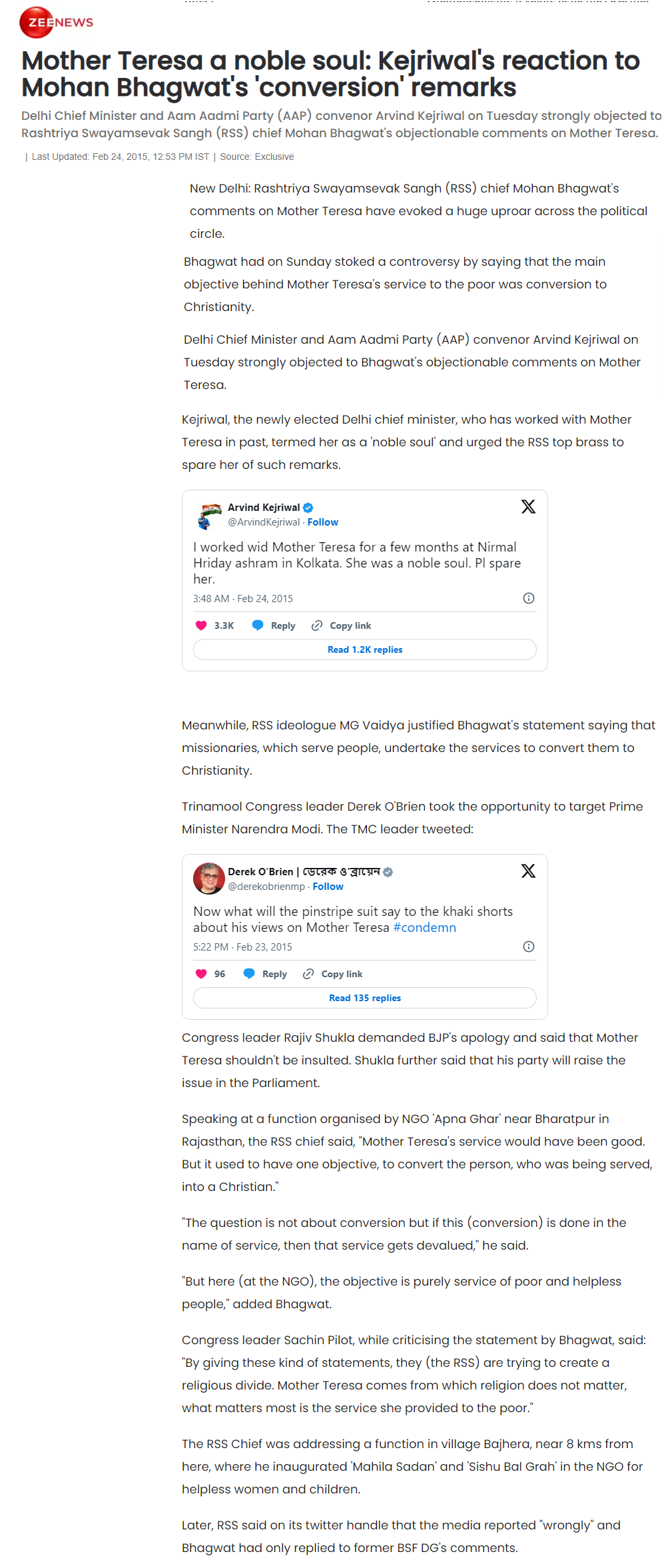Click the Zee News logo
662x1568 pixels.
57,23
